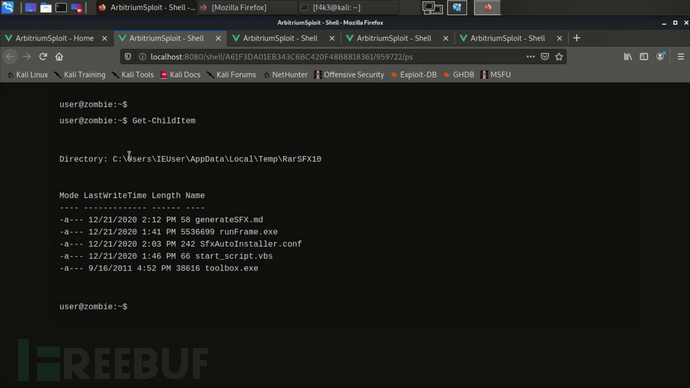Open the Kali Linux bookmark
This screenshot has width=690, height=388.
tap(27, 75)
